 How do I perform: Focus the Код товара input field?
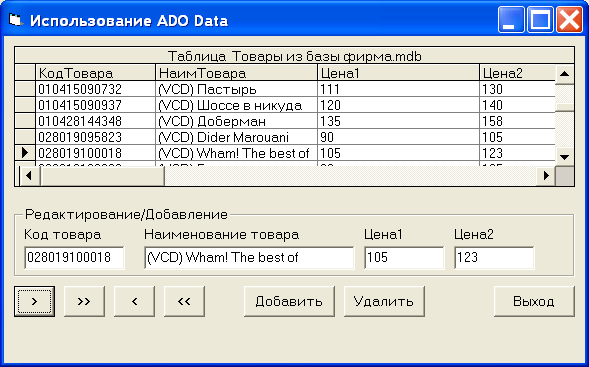pos(74,258)
